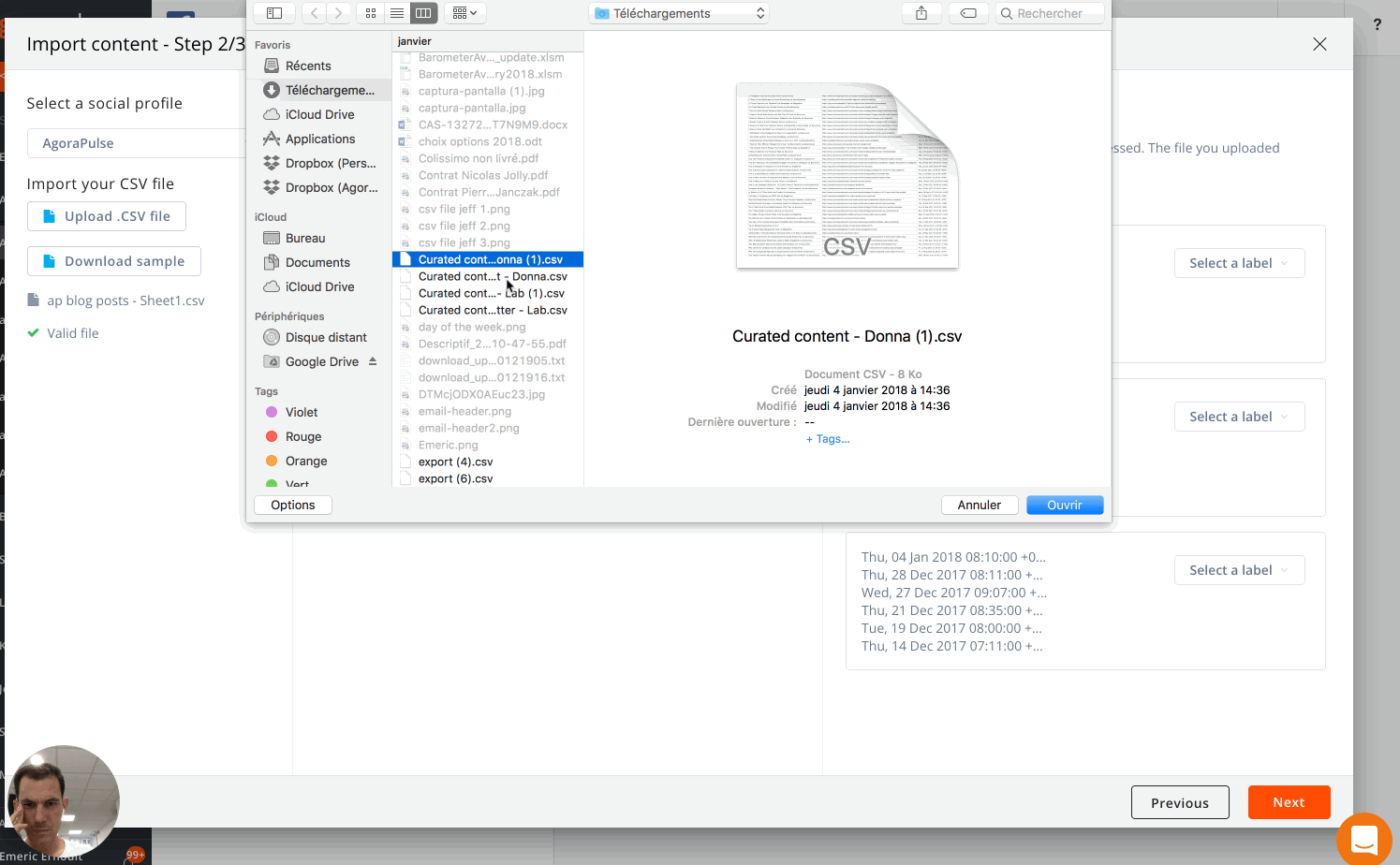1400x865 pixels.
Task: Toggle the Finder sidebar visibility button
Action: click(274, 13)
